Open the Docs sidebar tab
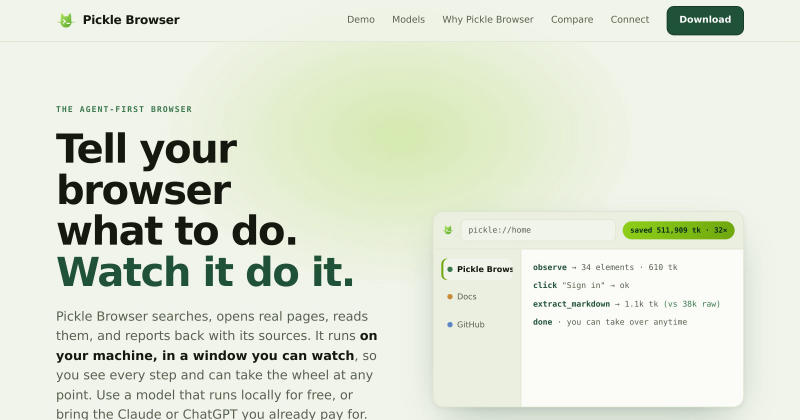The image size is (800, 420). tap(478, 297)
